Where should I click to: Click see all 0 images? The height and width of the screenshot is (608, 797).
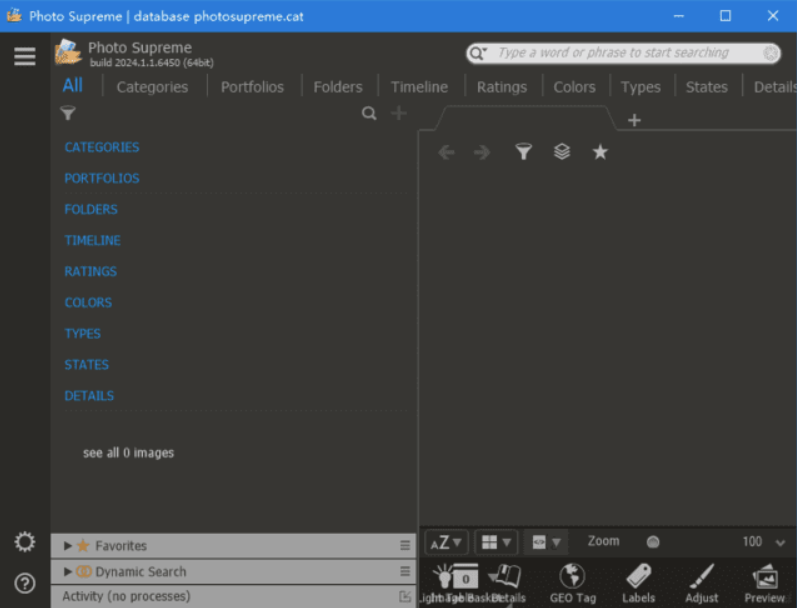coord(129,452)
